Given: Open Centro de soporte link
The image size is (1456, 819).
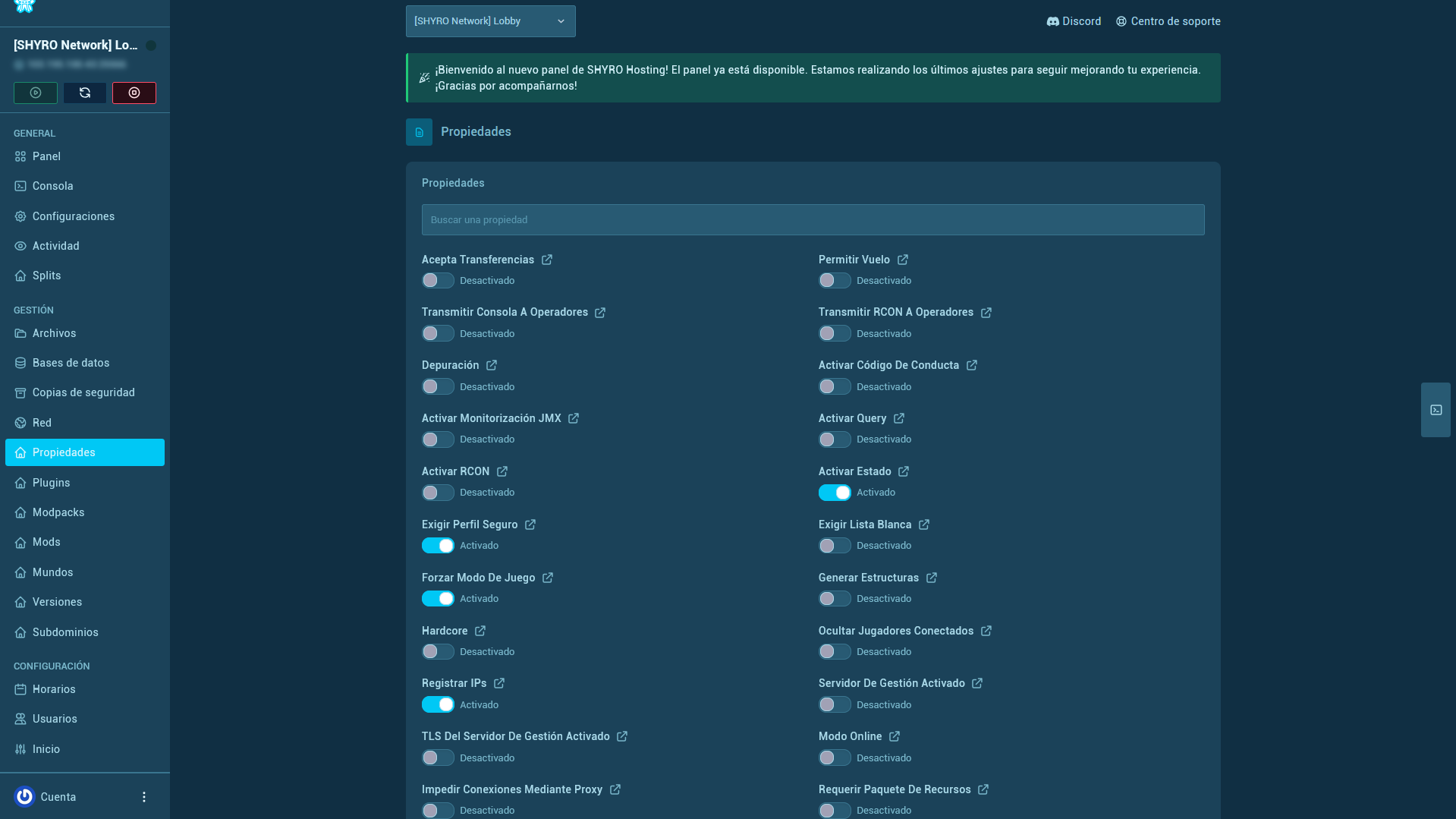Looking at the screenshot, I should pyautogui.click(x=1168, y=21).
